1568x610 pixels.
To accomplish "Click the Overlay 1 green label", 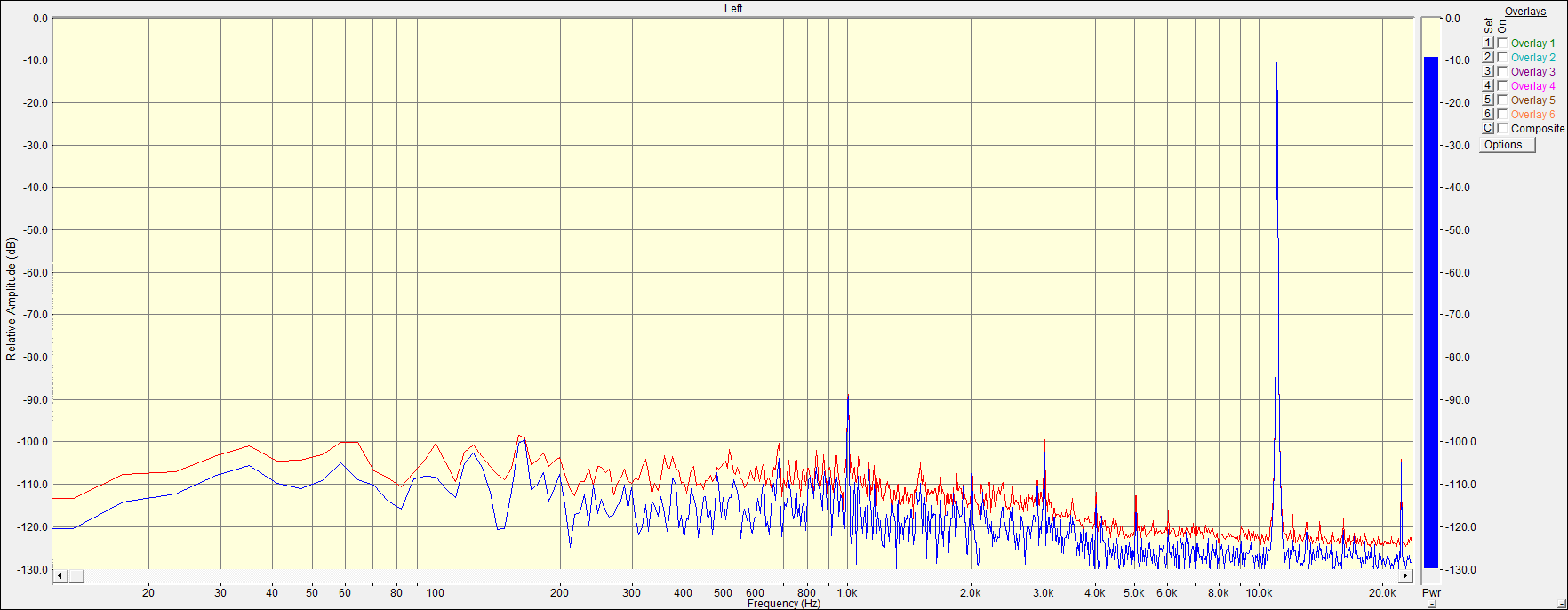I will tap(1533, 44).
